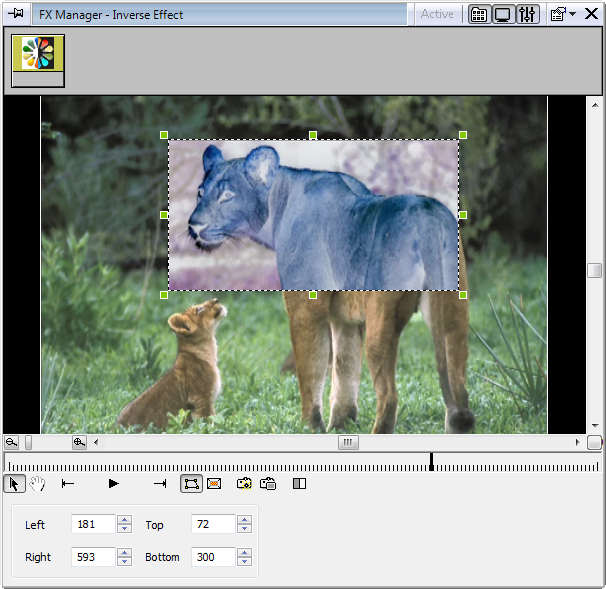Viewport: 606px width, 589px height.
Task: Click the Bottom value field
Action: pos(213,557)
